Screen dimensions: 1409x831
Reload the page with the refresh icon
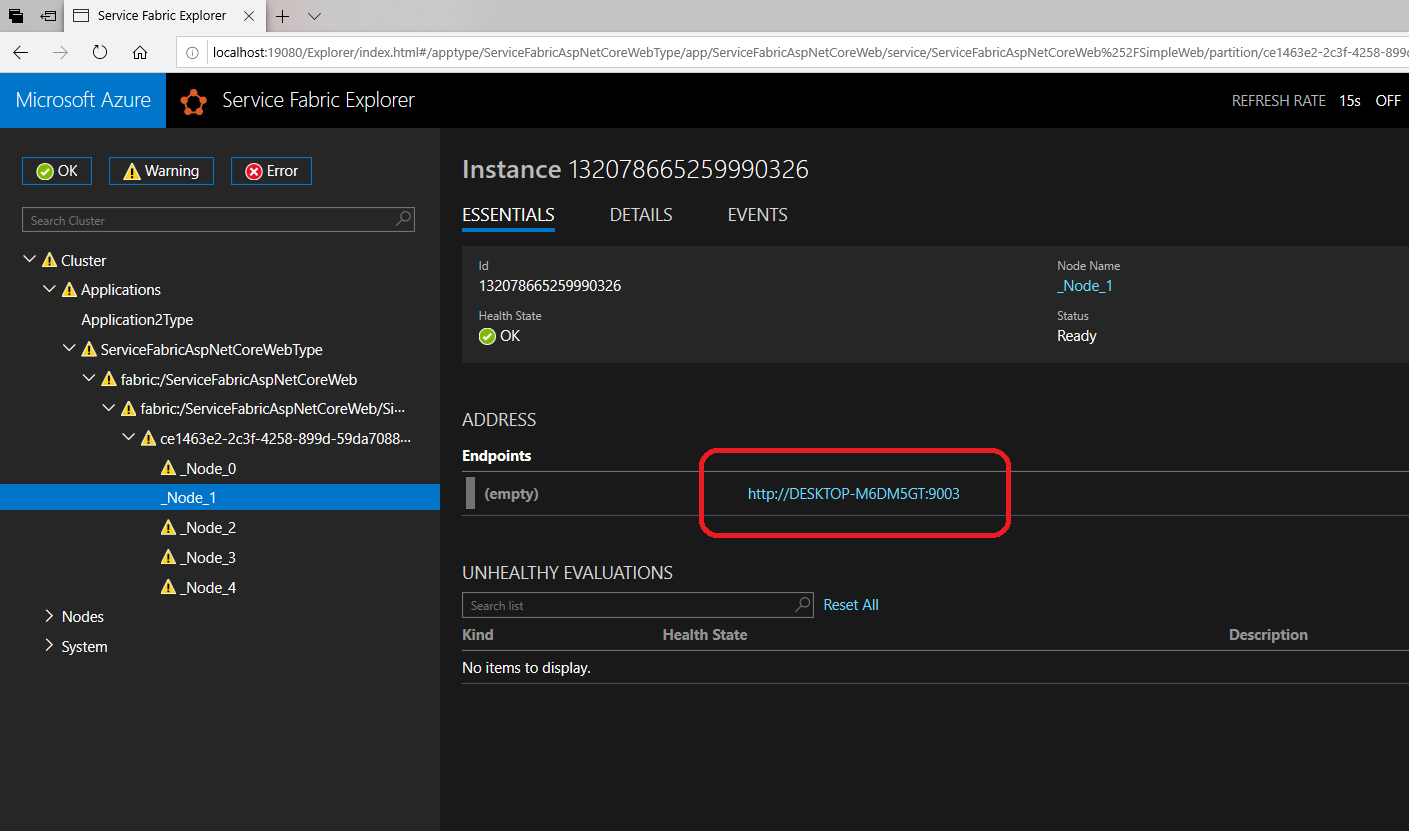(100, 52)
